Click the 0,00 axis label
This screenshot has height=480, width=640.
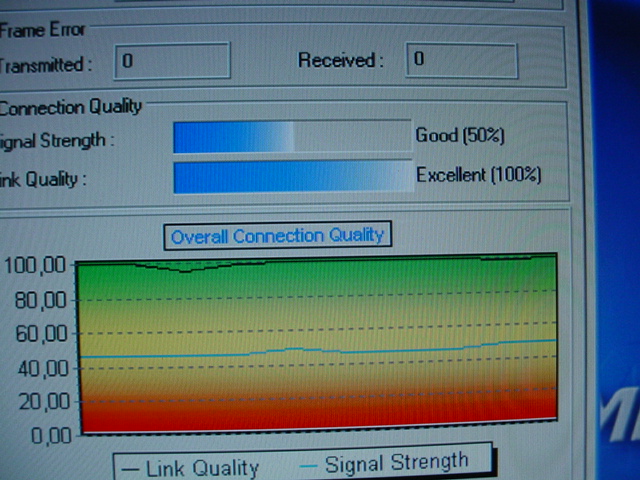(x=51, y=436)
